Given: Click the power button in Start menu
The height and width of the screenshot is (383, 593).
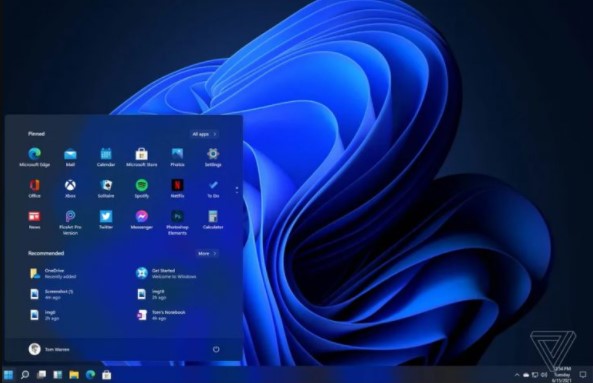Looking at the screenshot, I should click(x=216, y=349).
